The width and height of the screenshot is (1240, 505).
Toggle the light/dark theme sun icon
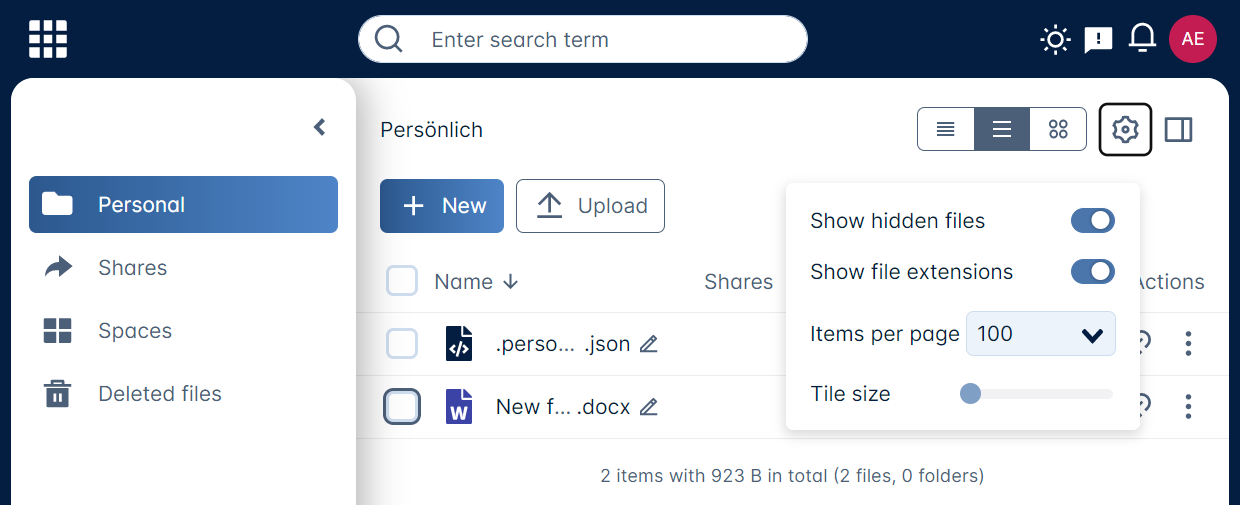(x=1055, y=39)
